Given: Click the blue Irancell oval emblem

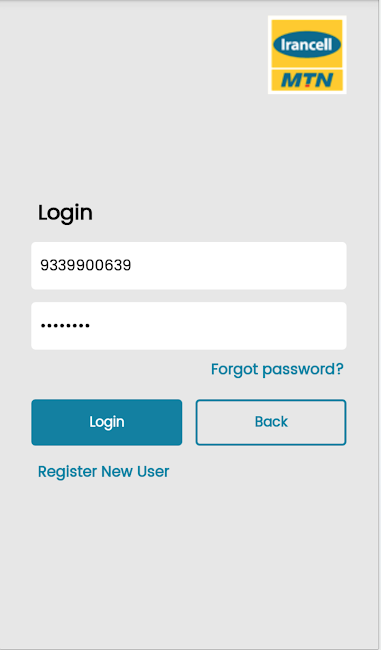Looking at the screenshot, I should click(x=307, y=44).
